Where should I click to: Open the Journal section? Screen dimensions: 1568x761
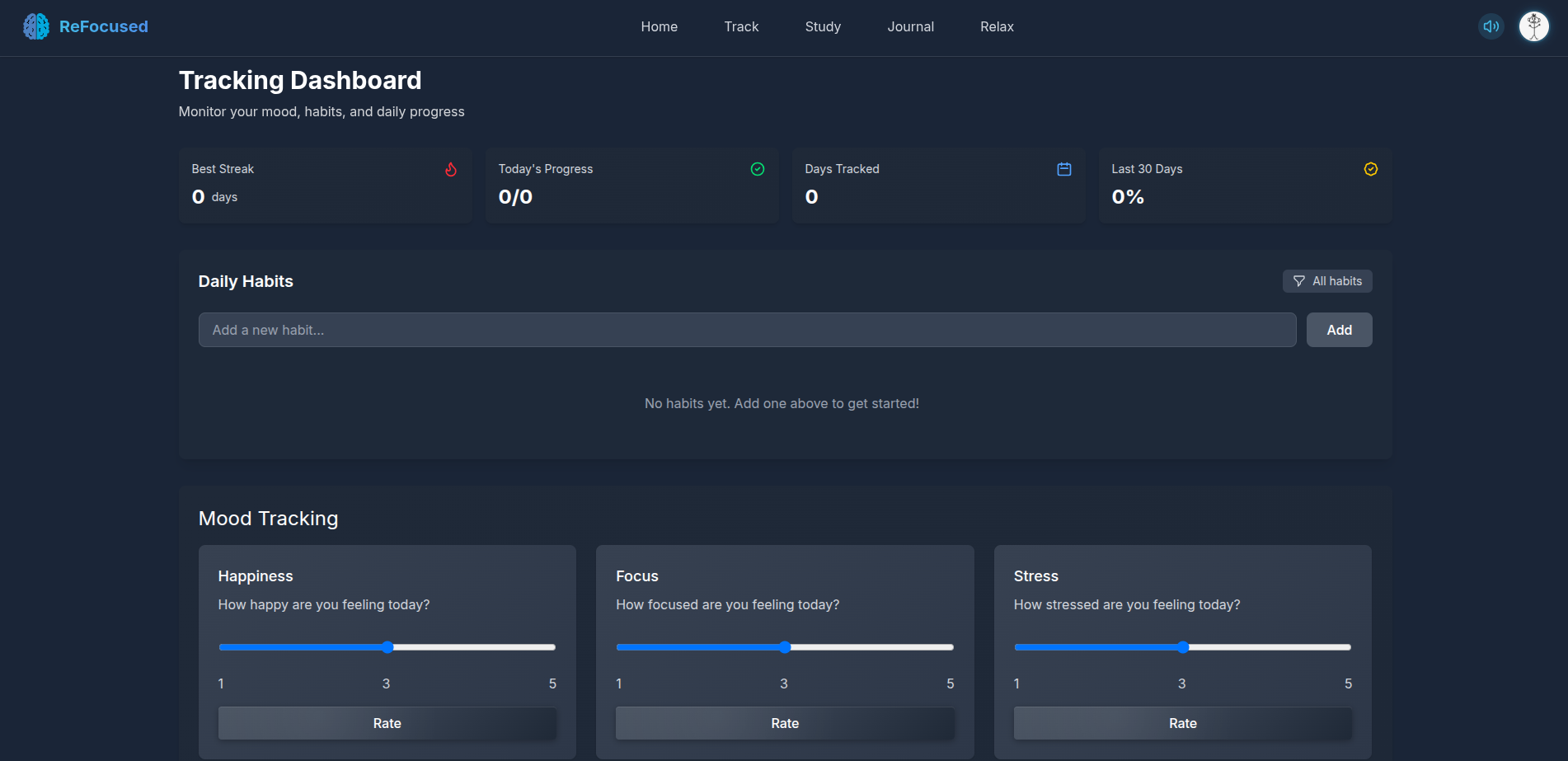[910, 26]
